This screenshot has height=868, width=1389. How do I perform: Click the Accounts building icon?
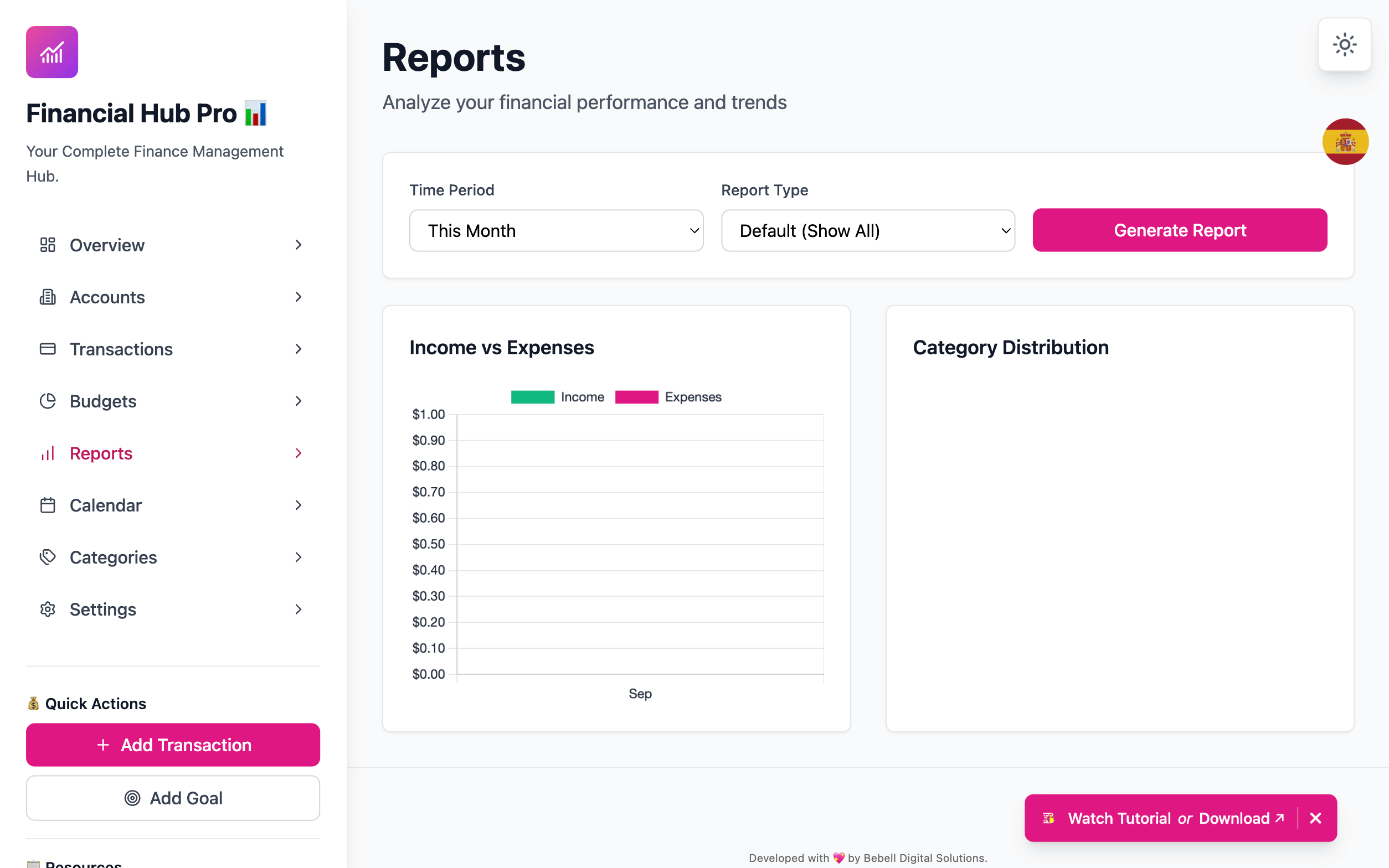[x=48, y=297]
